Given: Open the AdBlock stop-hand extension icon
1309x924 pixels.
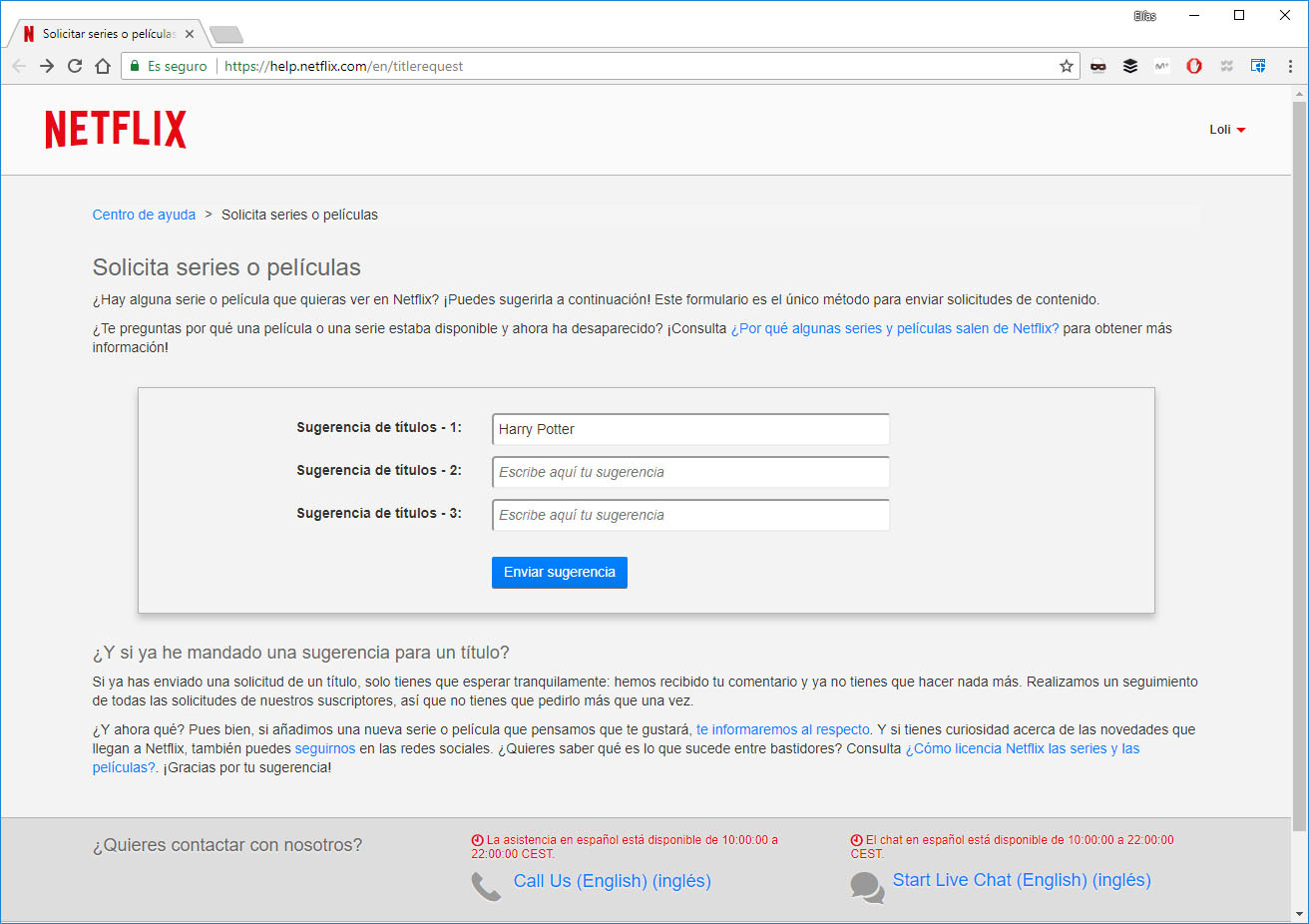Looking at the screenshot, I should [x=1194, y=66].
